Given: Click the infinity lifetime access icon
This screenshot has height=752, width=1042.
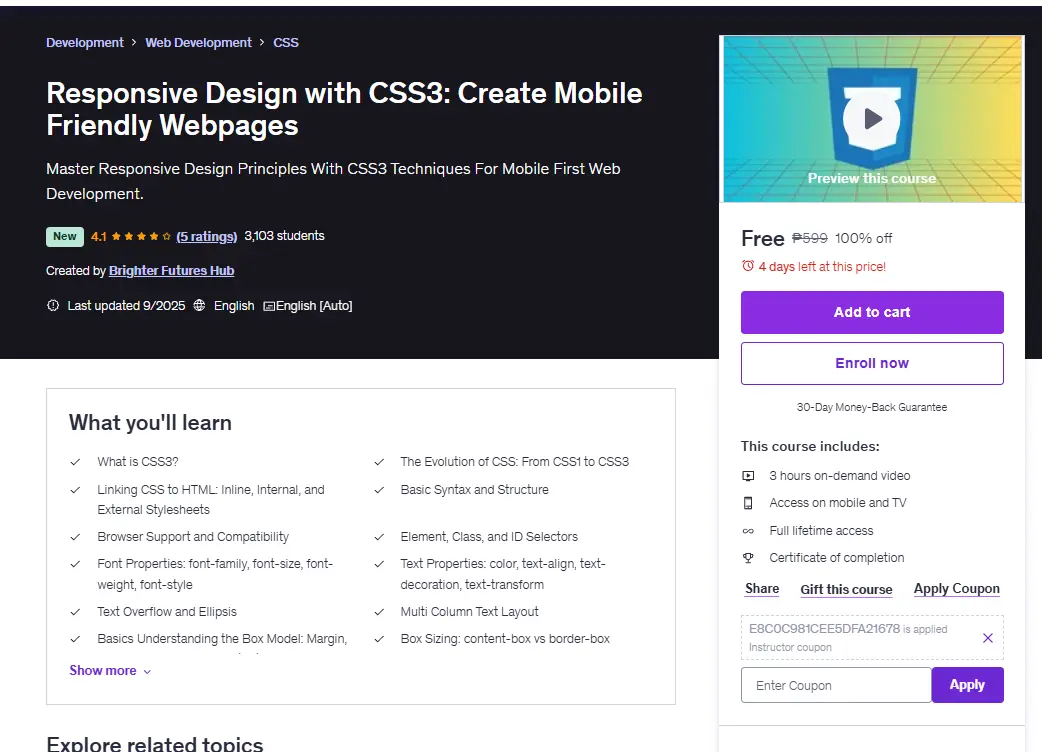Looking at the screenshot, I should coord(748,531).
